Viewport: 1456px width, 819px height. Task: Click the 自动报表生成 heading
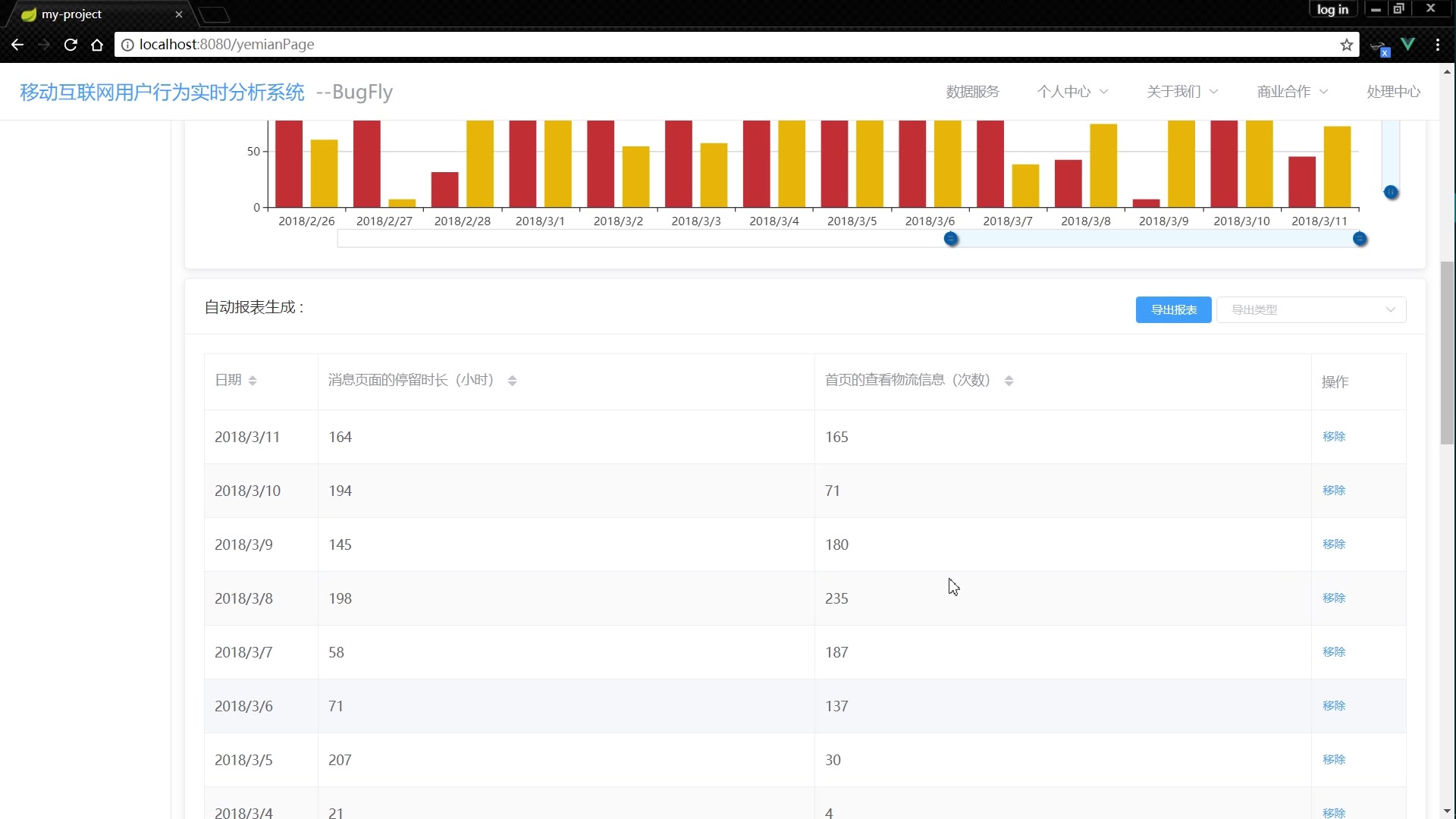click(254, 307)
